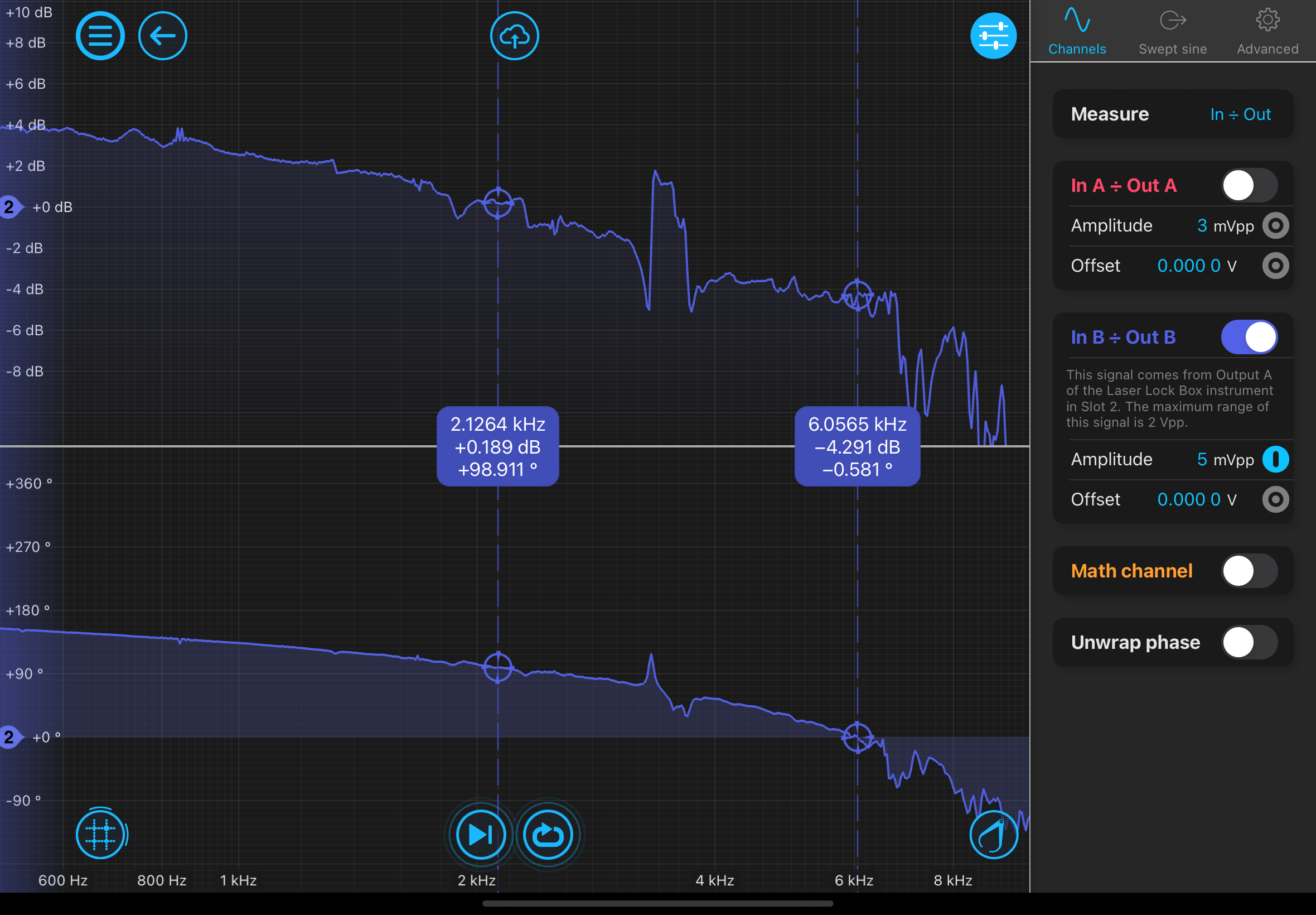Start single sweep playback

coord(481,834)
